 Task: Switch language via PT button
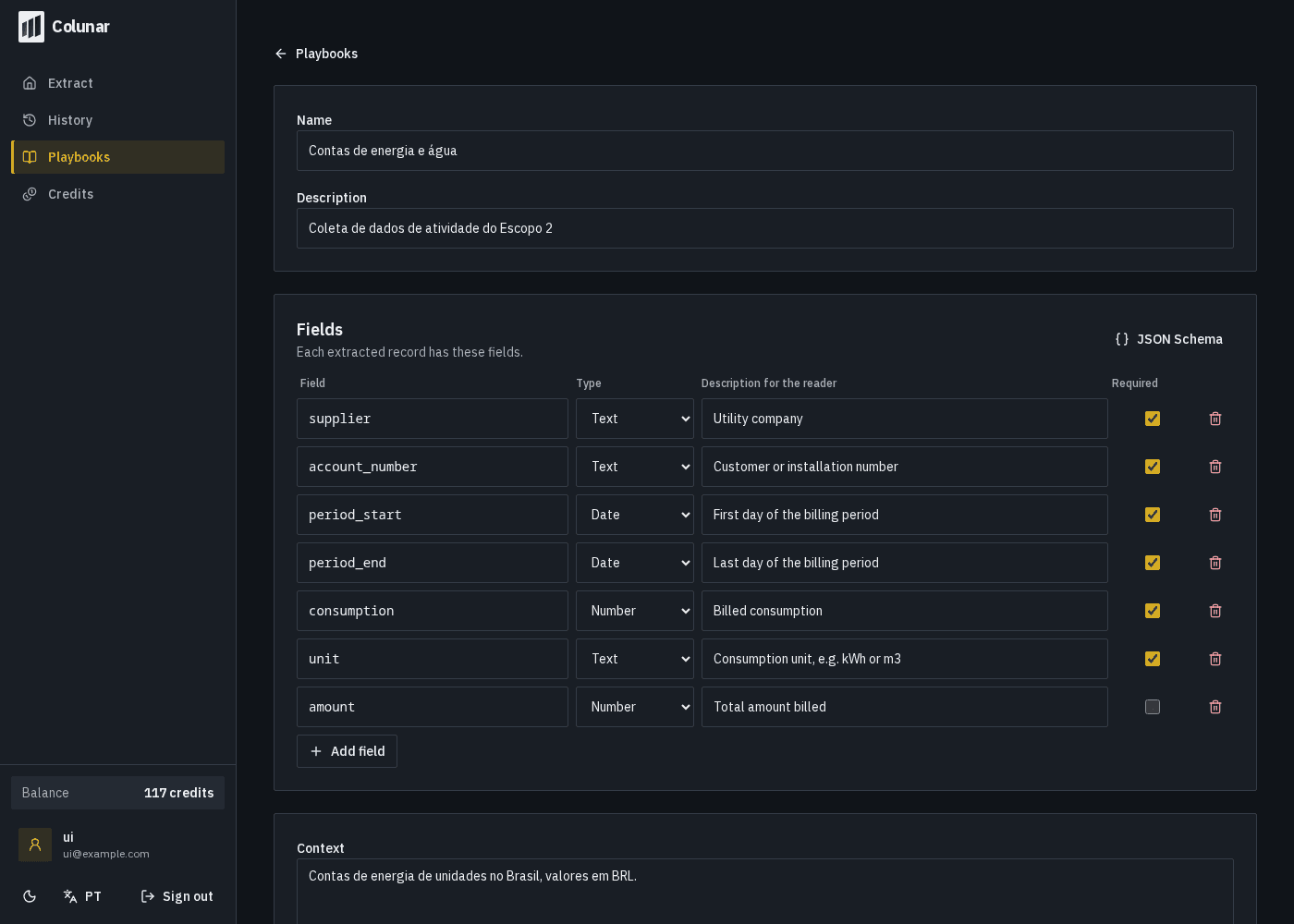click(x=82, y=896)
